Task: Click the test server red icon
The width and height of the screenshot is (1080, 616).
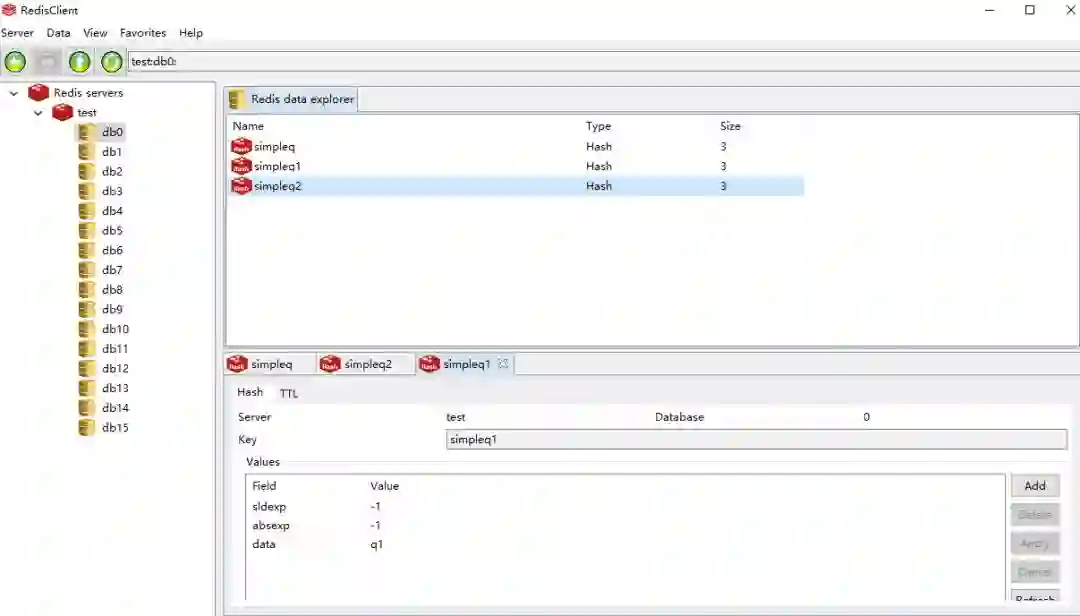Action: pos(63,112)
